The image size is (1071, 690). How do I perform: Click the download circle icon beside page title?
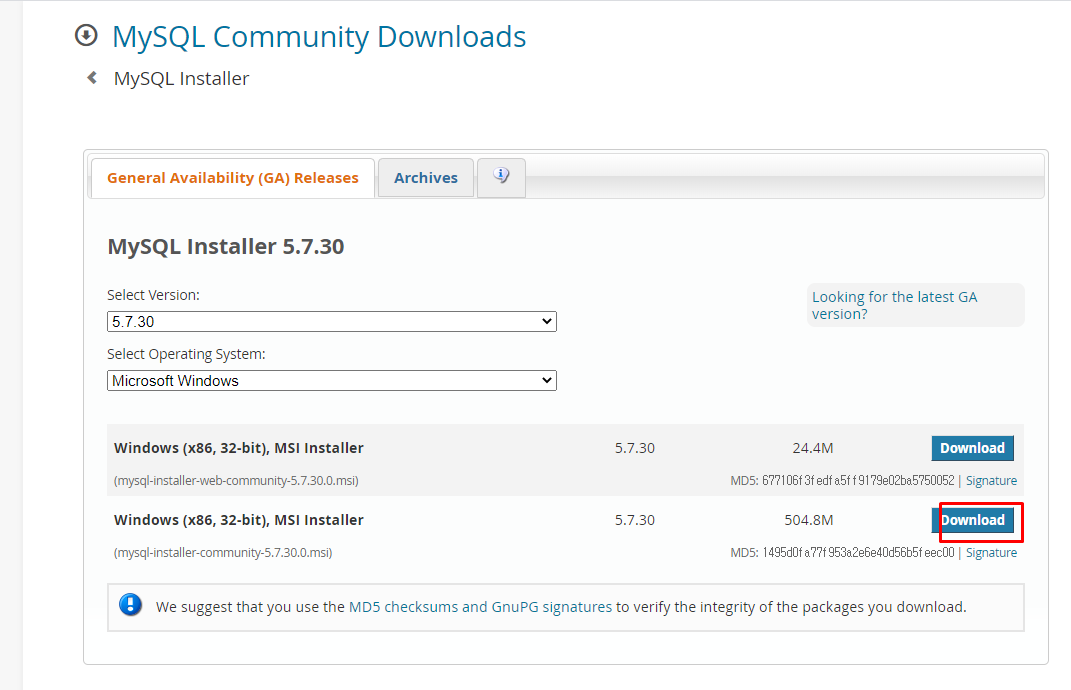pyautogui.click(x=86, y=36)
